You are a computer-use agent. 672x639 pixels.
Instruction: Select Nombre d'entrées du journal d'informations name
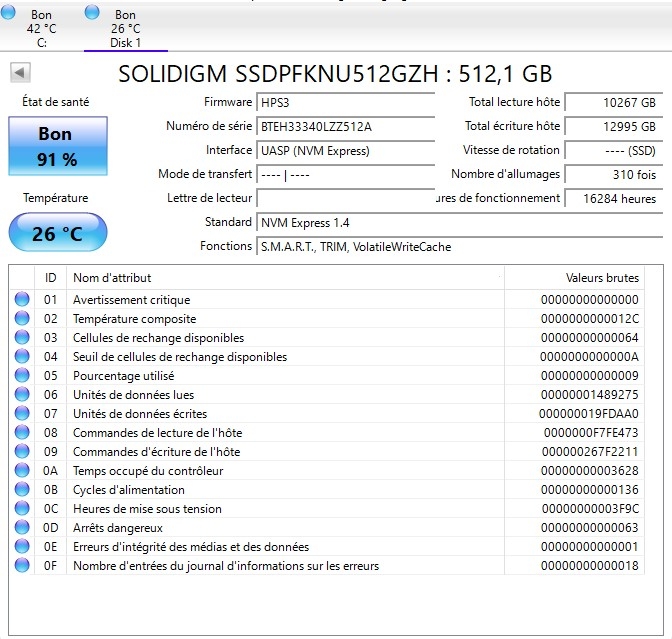click(226, 566)
